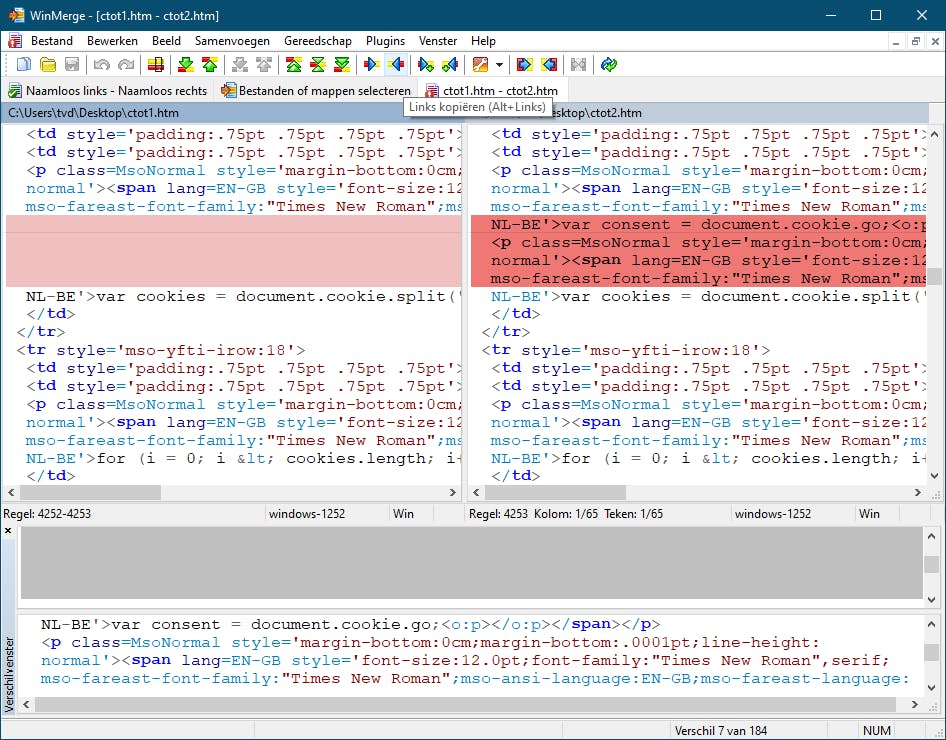This screenshot has width=946, height=740.
Task: Open the Plugins menu
Action: click(385, 41)
